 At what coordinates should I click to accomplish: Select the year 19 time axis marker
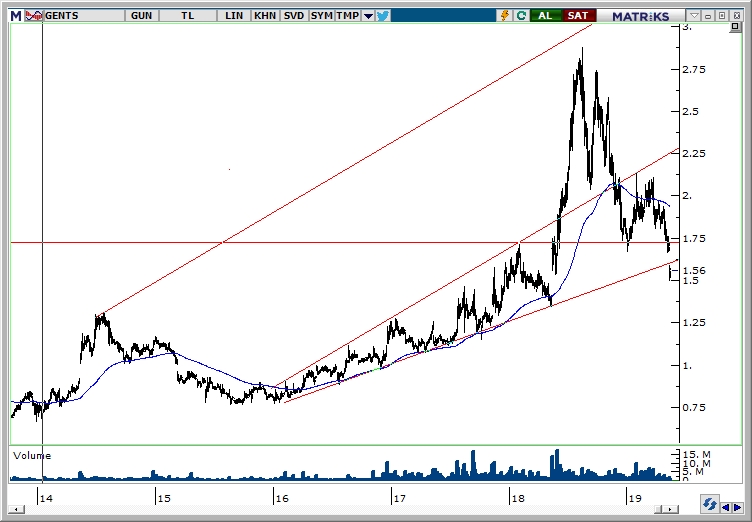634,498
